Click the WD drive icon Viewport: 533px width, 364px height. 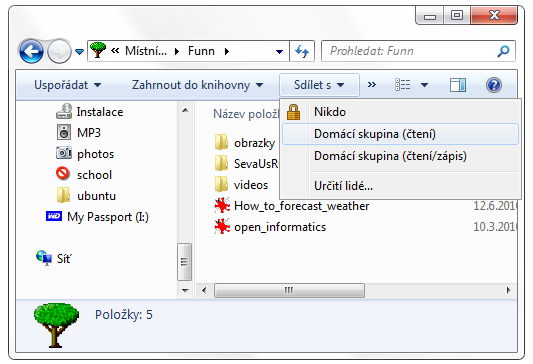pos(54,216)
